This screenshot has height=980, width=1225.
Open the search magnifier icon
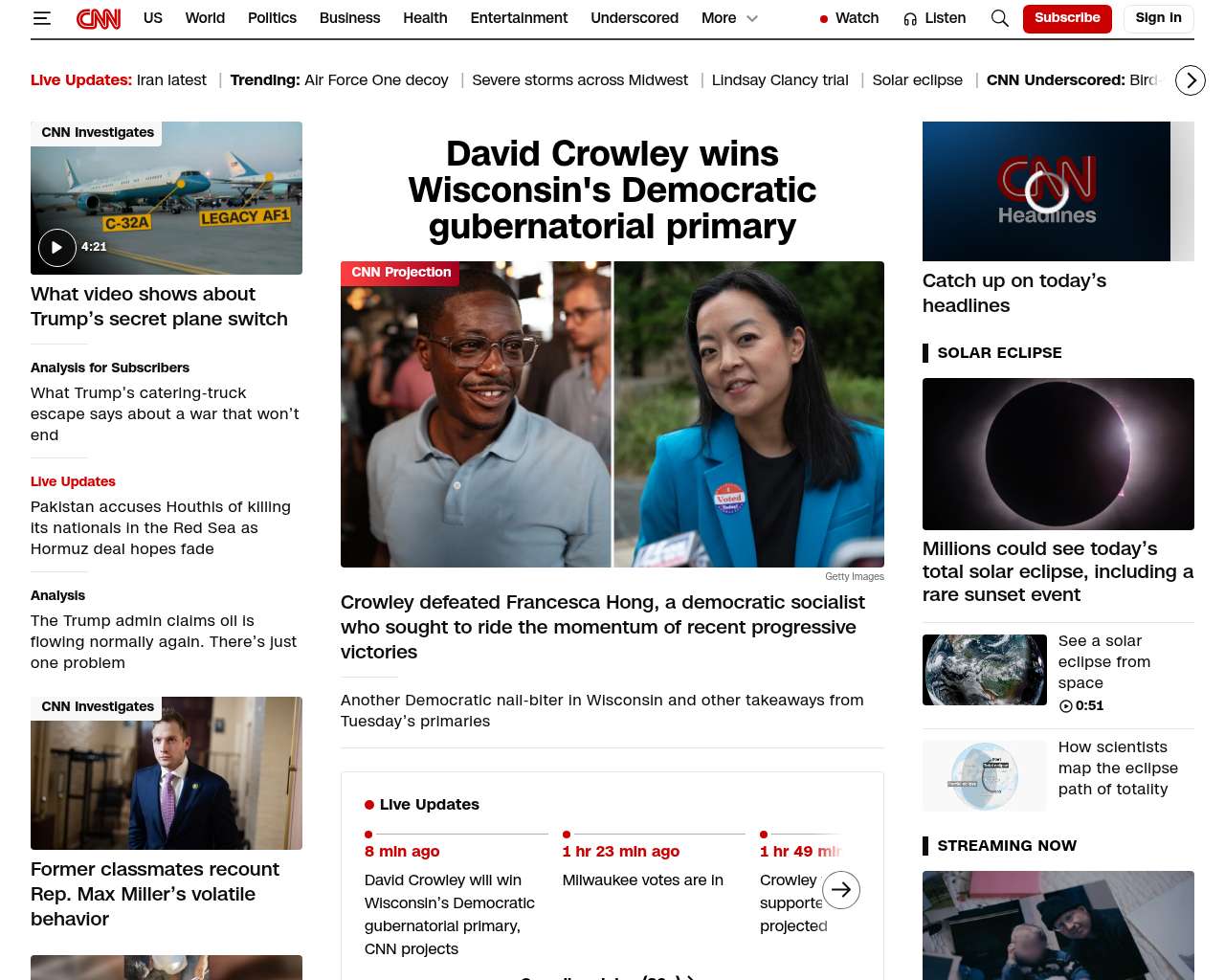(x=999, y=18)
